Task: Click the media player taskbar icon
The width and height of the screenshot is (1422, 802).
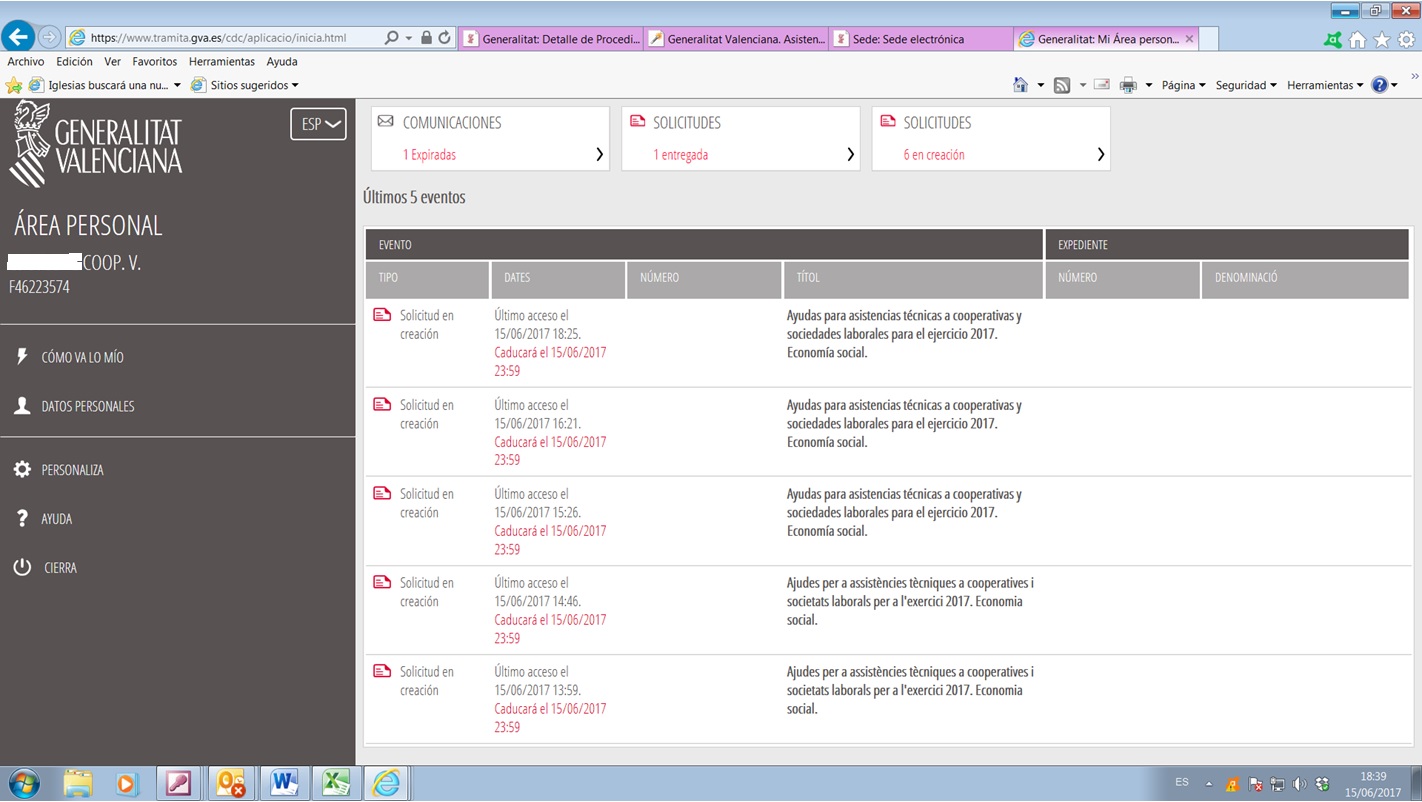Action: pos(127,784)
